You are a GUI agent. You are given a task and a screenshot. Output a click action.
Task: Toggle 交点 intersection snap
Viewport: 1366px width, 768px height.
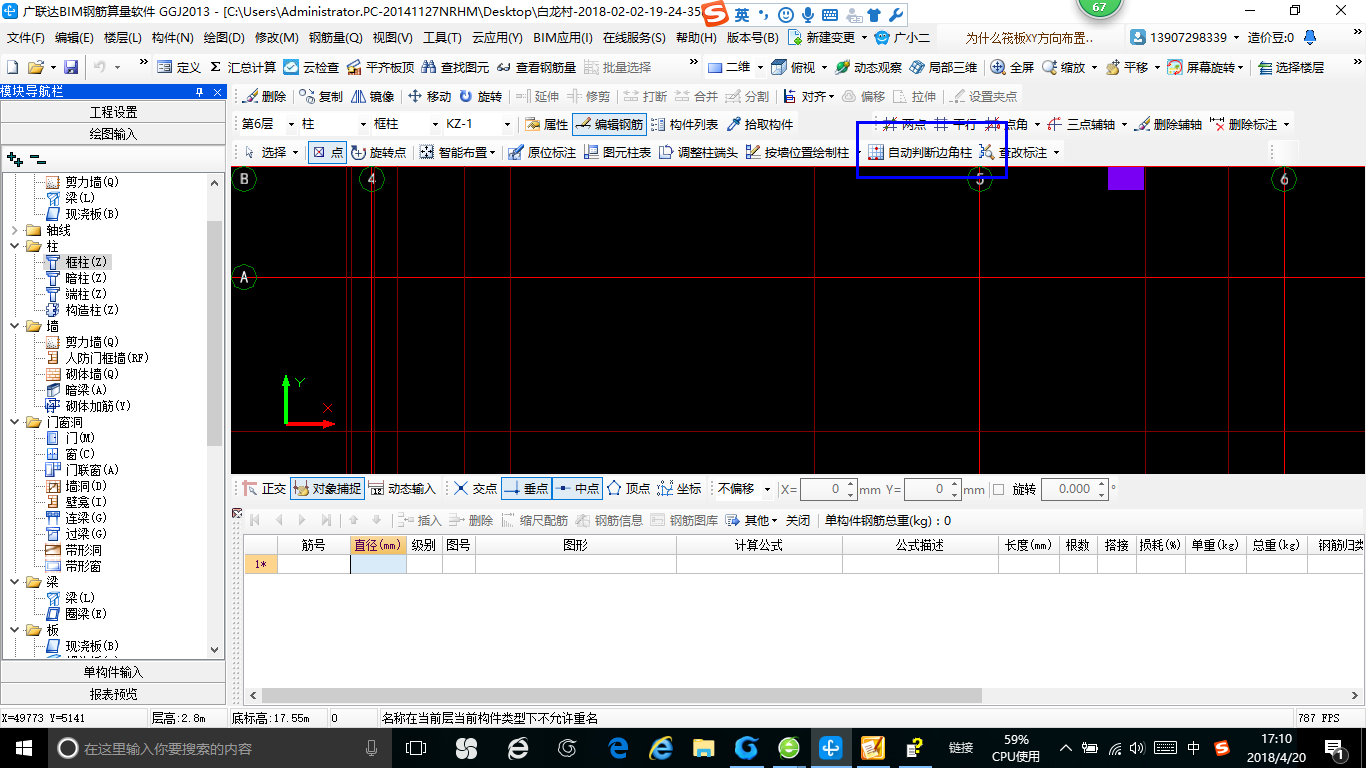tap(475, 489)
